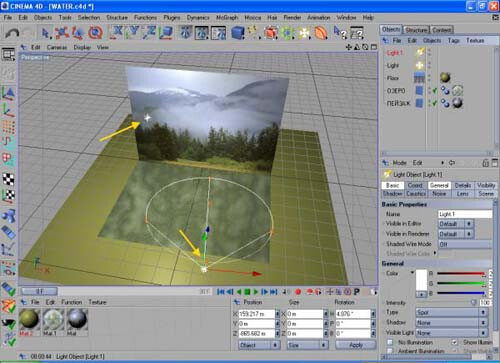The image size is (500, 363).
Task: Open the NURBS objects icon
Action: 271,33
